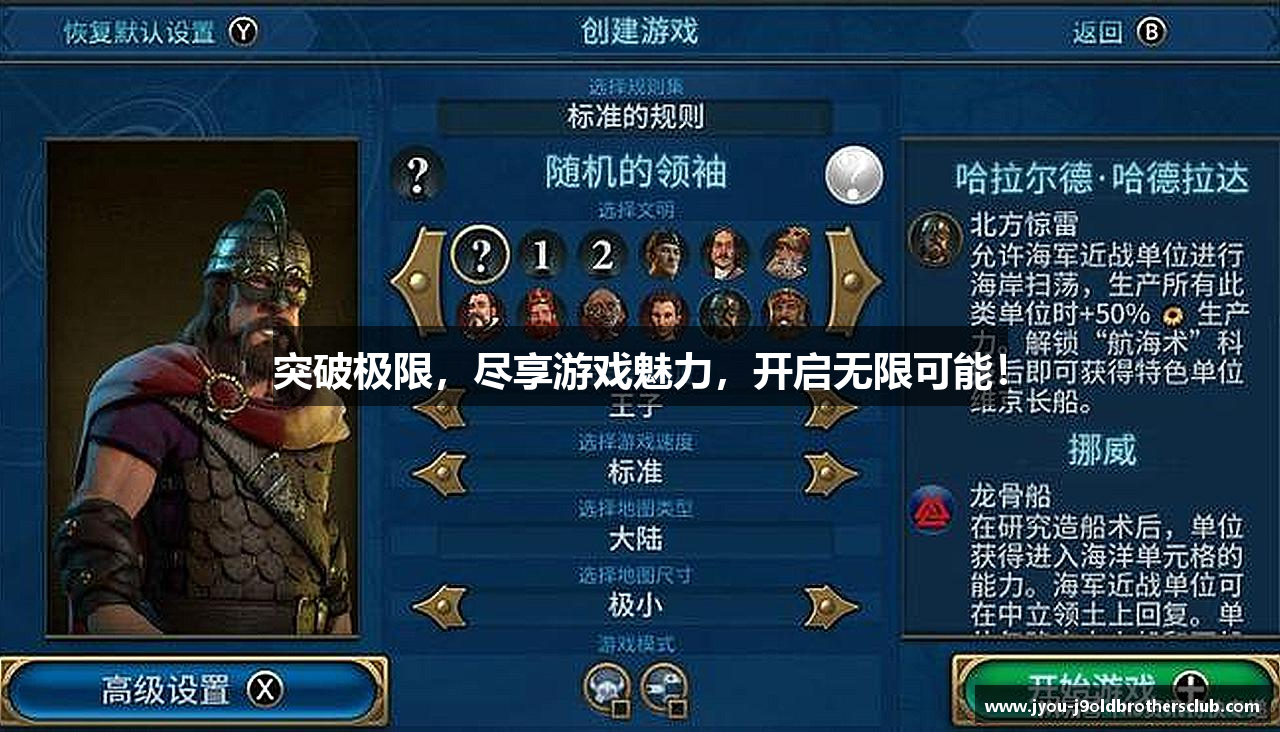Open the 标准的规则 ruleset selector
1280x732 pixels.
[635, 117]
